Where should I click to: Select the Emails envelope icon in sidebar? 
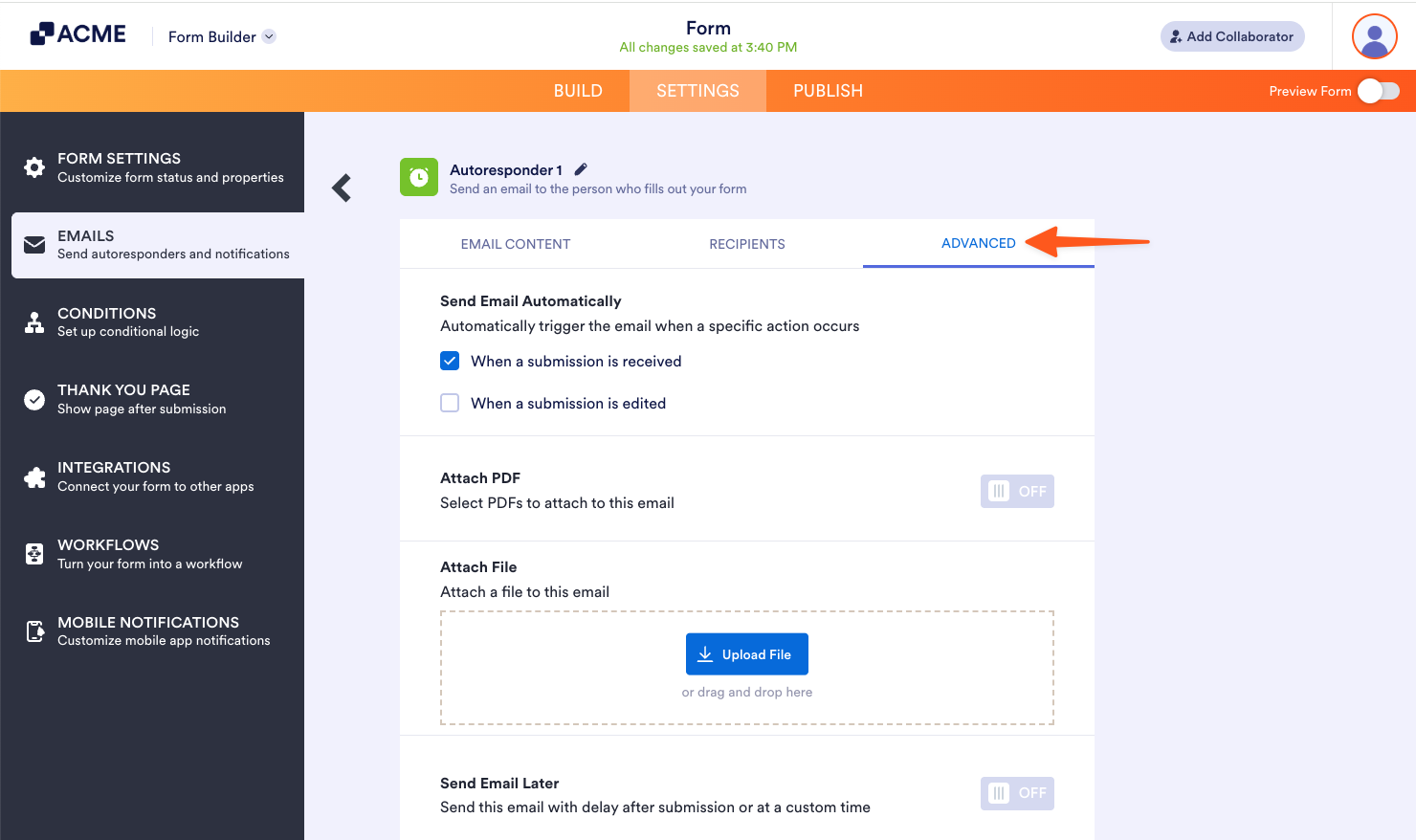point(34,245)
